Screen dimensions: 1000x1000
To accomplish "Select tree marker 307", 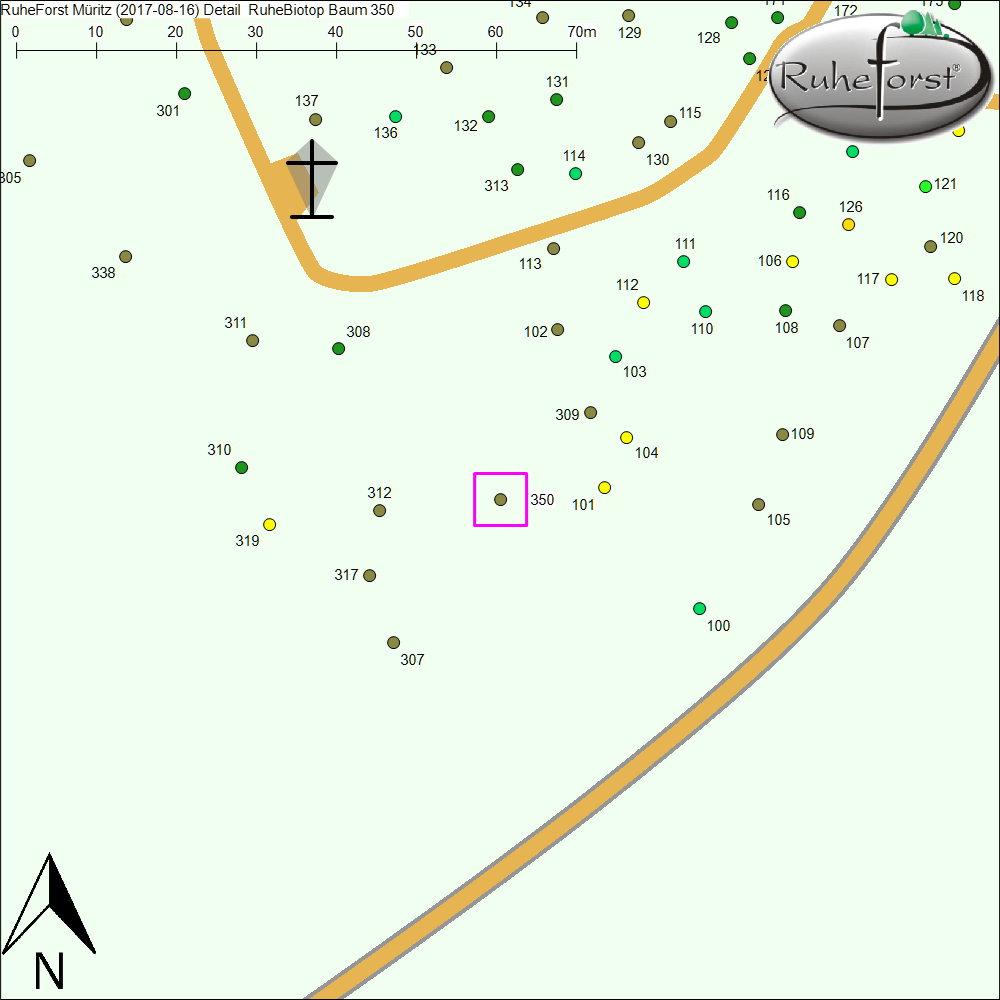I will (x=393, y=643).
